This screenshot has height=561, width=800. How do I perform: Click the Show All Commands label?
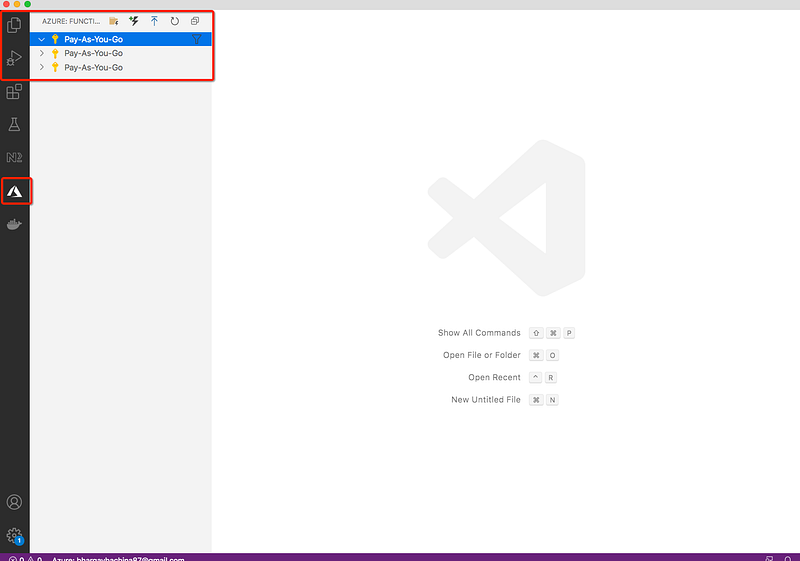tap(479, 333)
